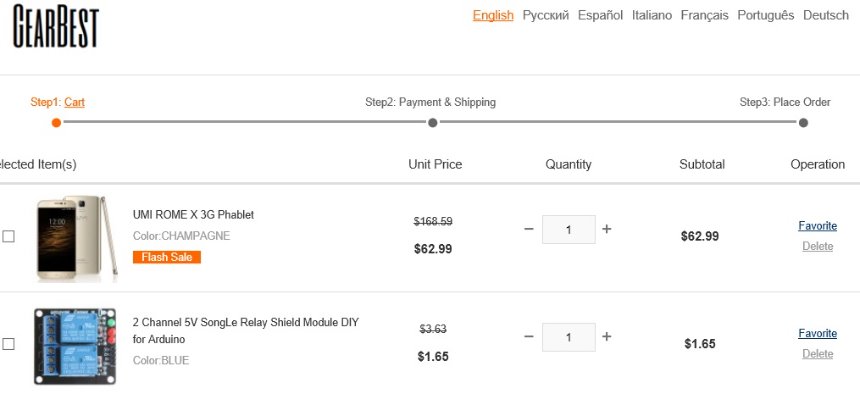Select the UMI ROME X phablet checkbox
Viewport: 860px width, 398px height.
pos(8,236)
